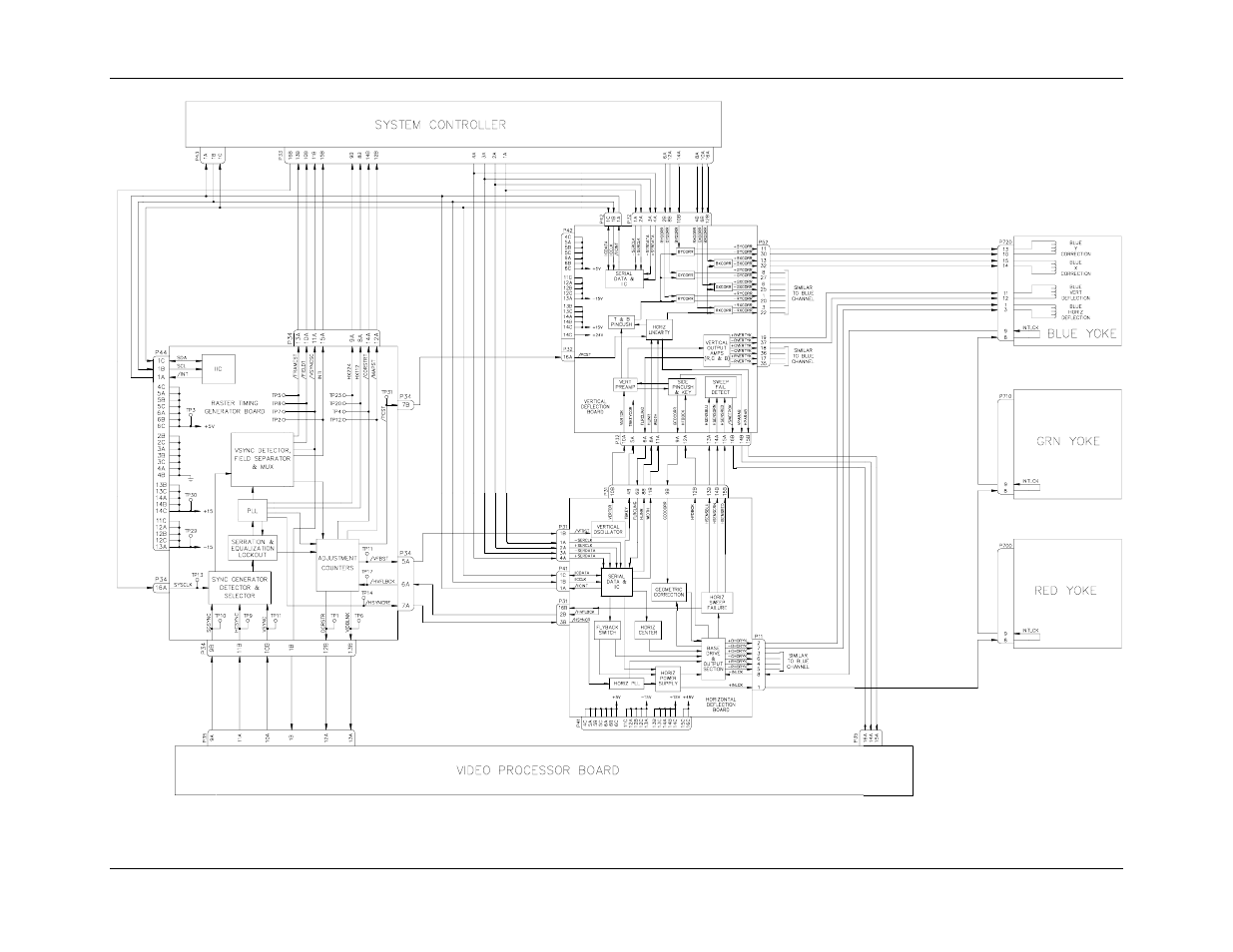Click the GRN YOKE block label
1233x952 pixels.
pos(1067,441)
